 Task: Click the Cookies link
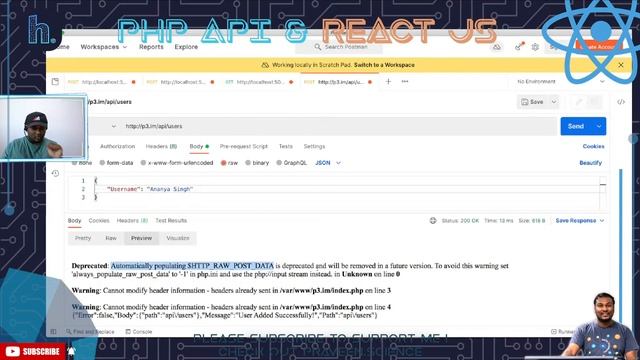[593, 146]
